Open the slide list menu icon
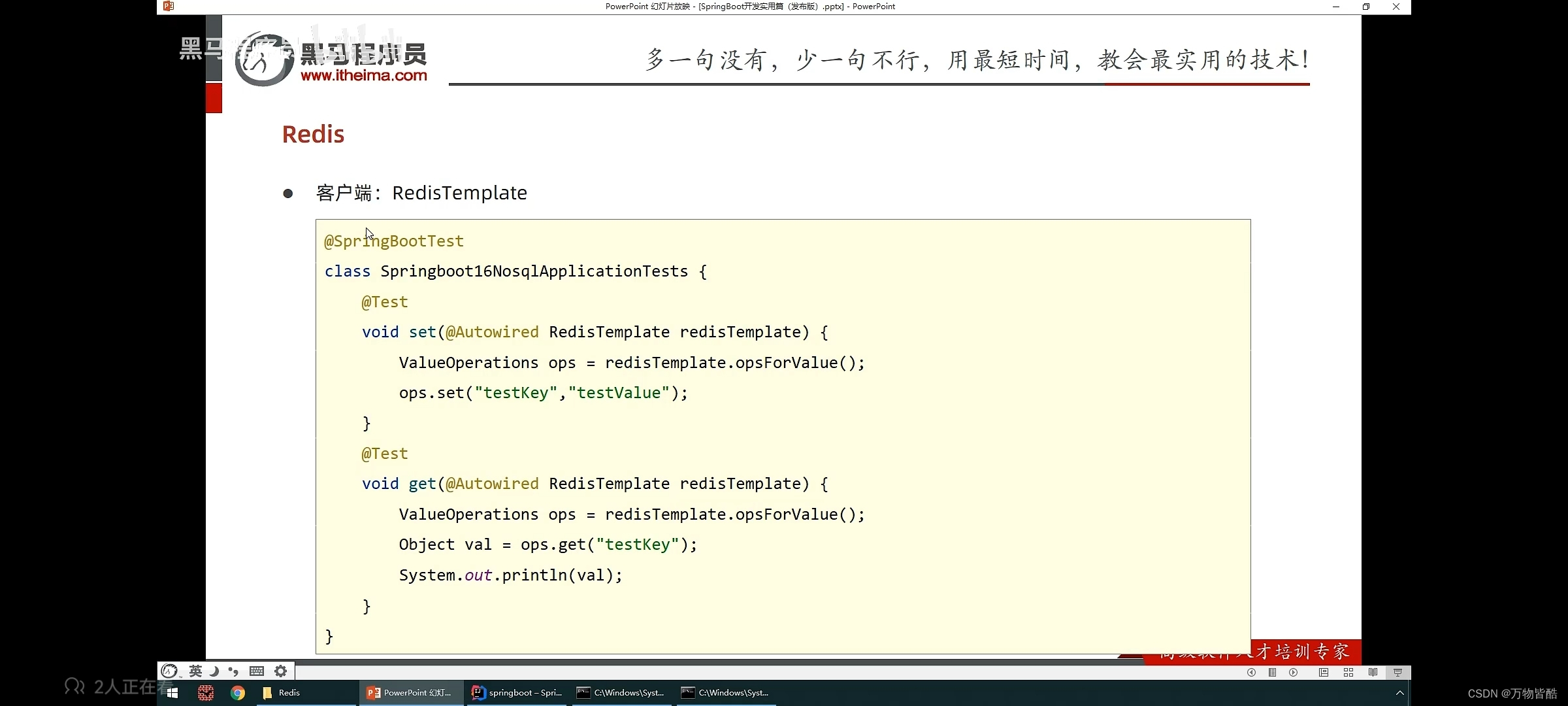Image resolution: width=1568 pixels, height=706 pixels. [x=1272, y=673]
